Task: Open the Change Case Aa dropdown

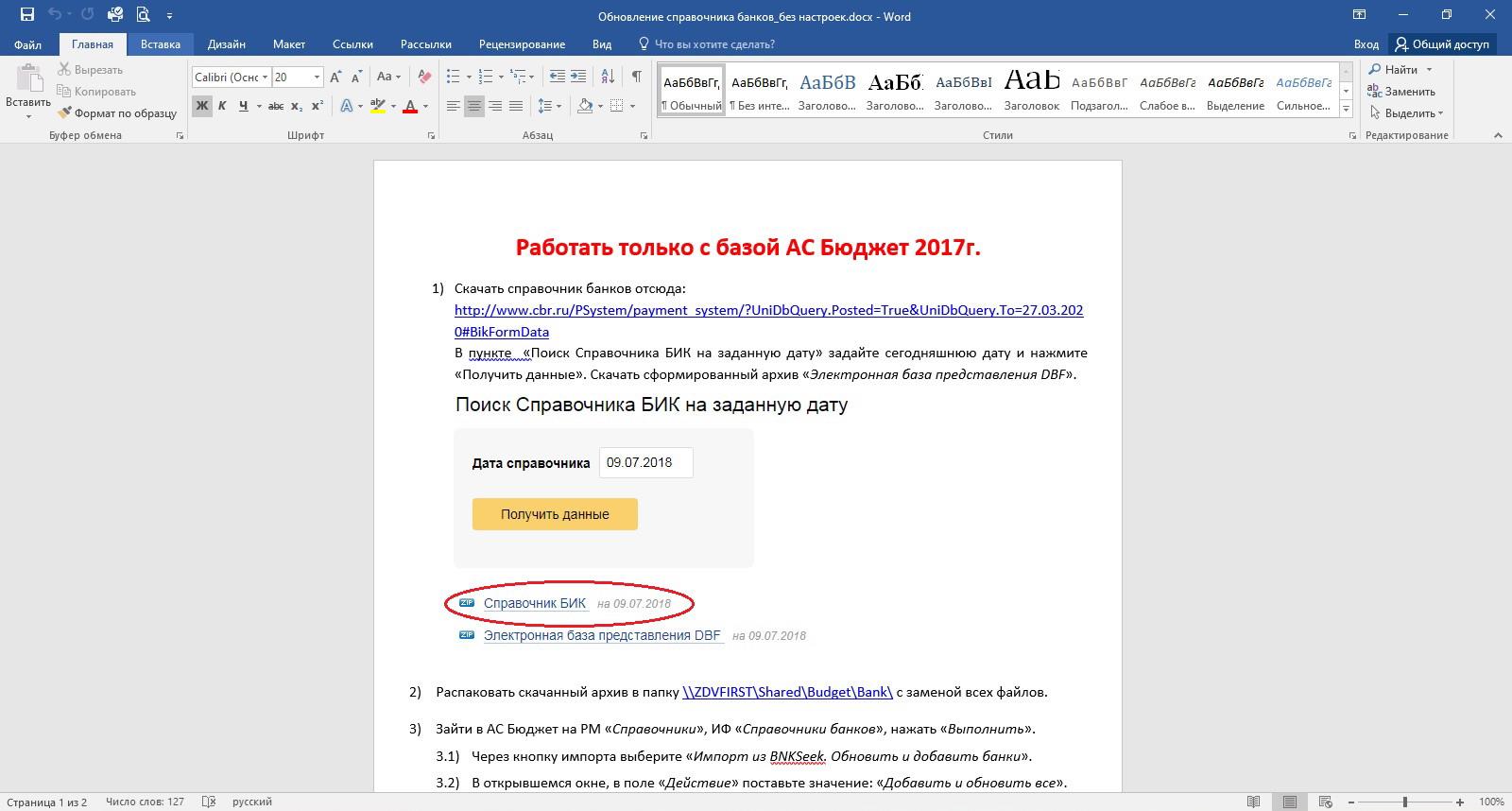Action: [388, 78]
